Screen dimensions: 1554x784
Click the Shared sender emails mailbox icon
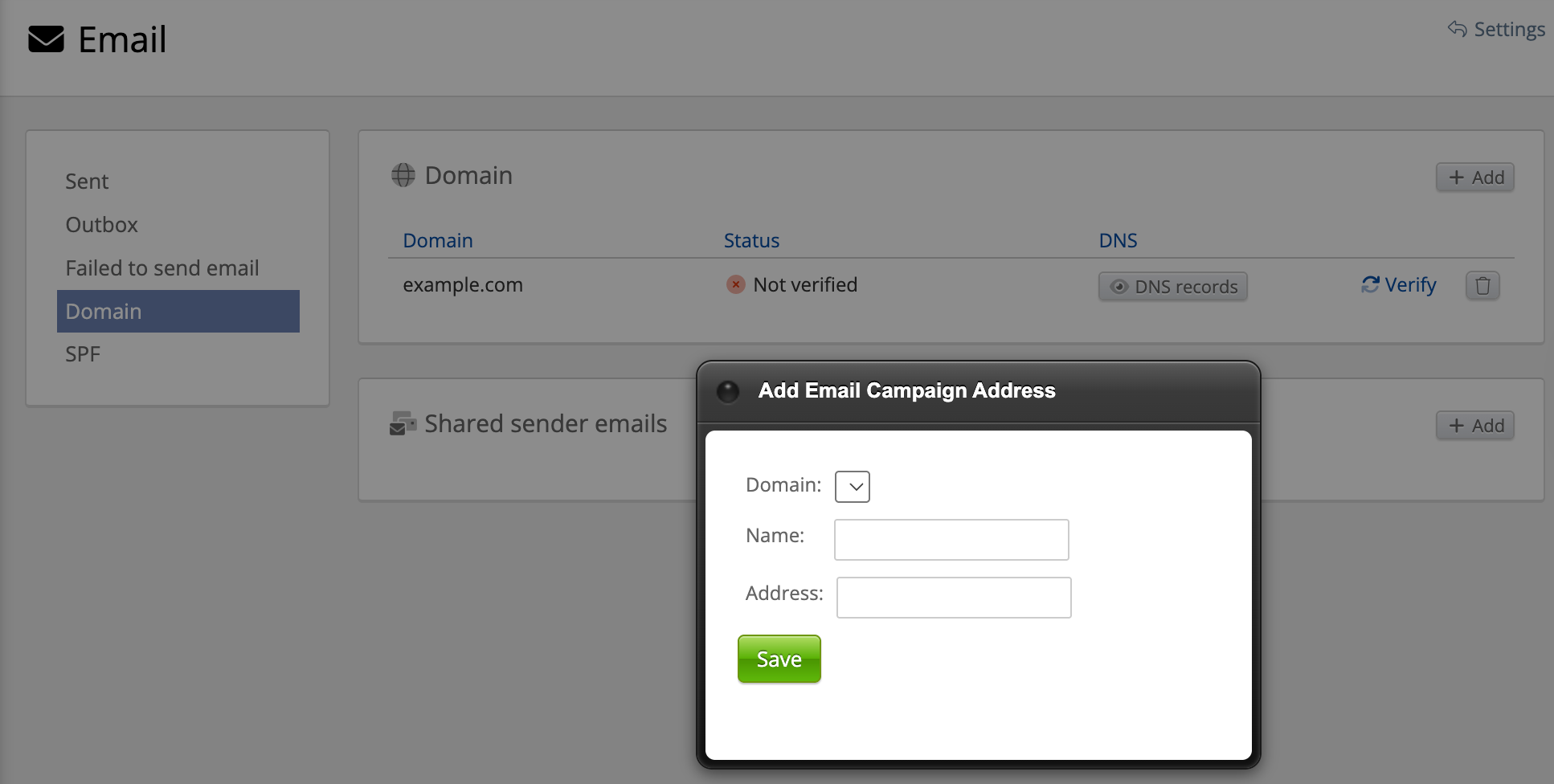tap(403, 423)
